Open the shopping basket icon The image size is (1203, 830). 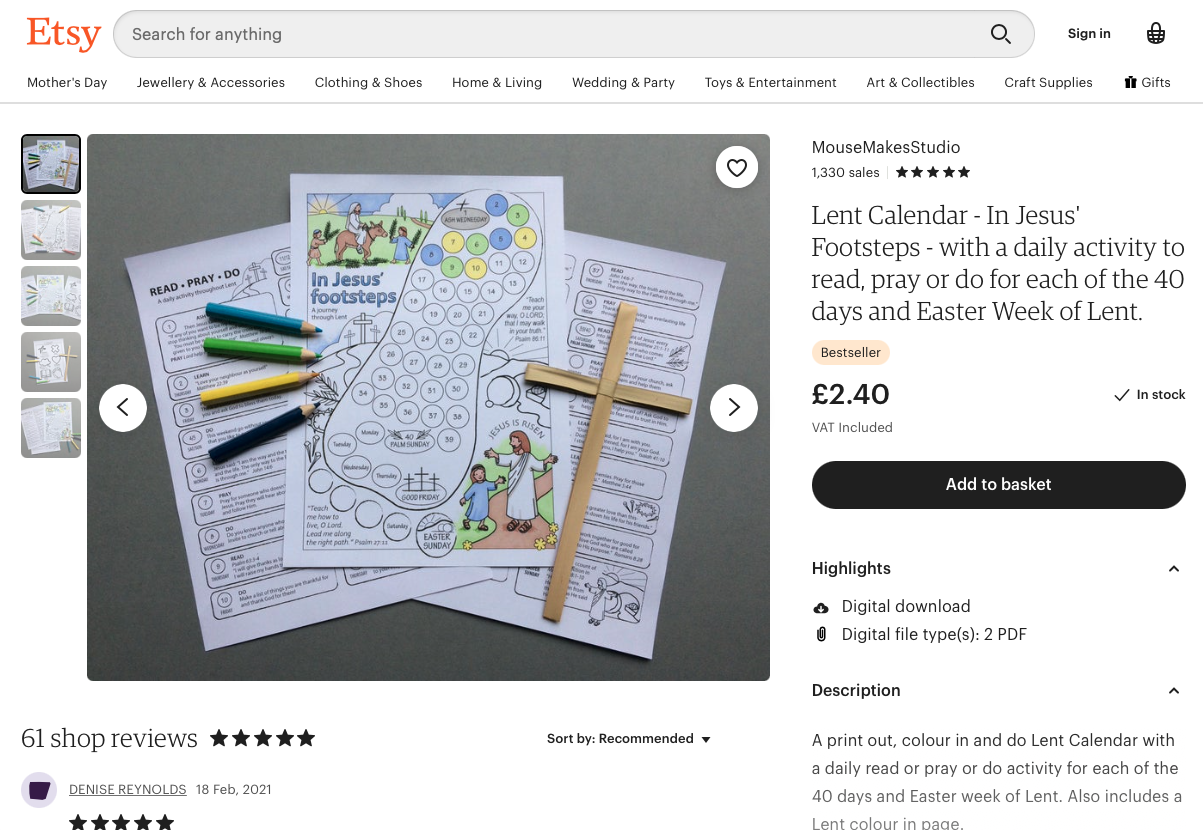1156,34
